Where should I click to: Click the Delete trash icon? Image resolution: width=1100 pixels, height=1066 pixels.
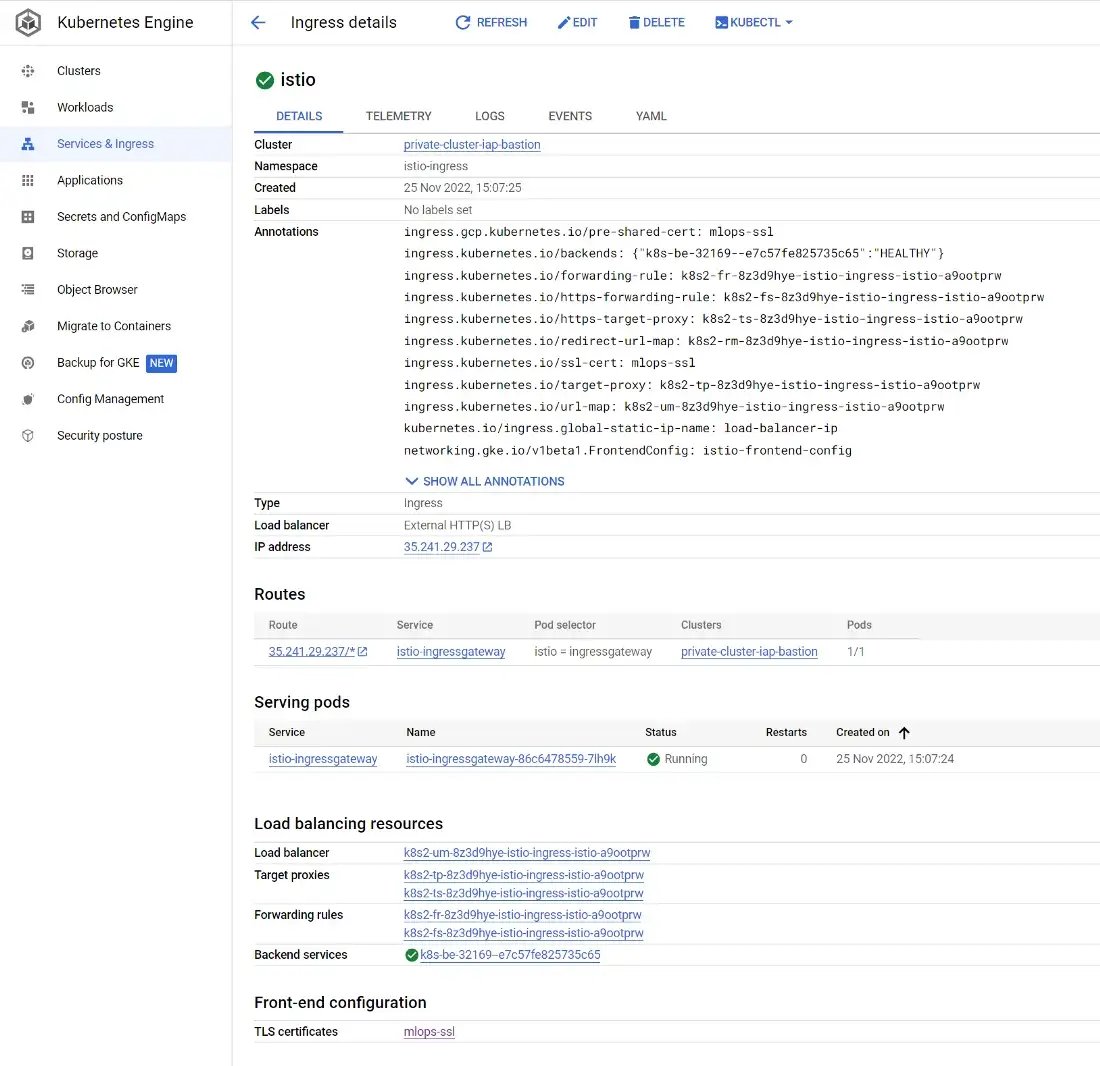[634, 22]
